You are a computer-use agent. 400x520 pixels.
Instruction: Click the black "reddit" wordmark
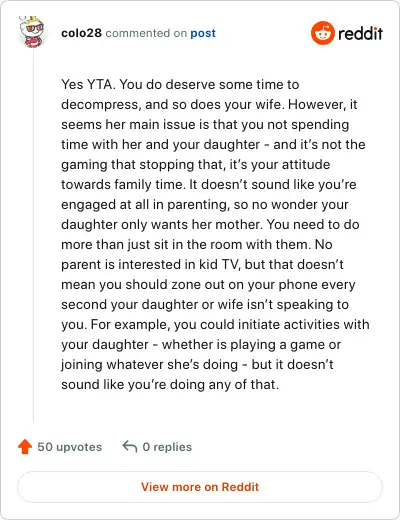point(360,34)
